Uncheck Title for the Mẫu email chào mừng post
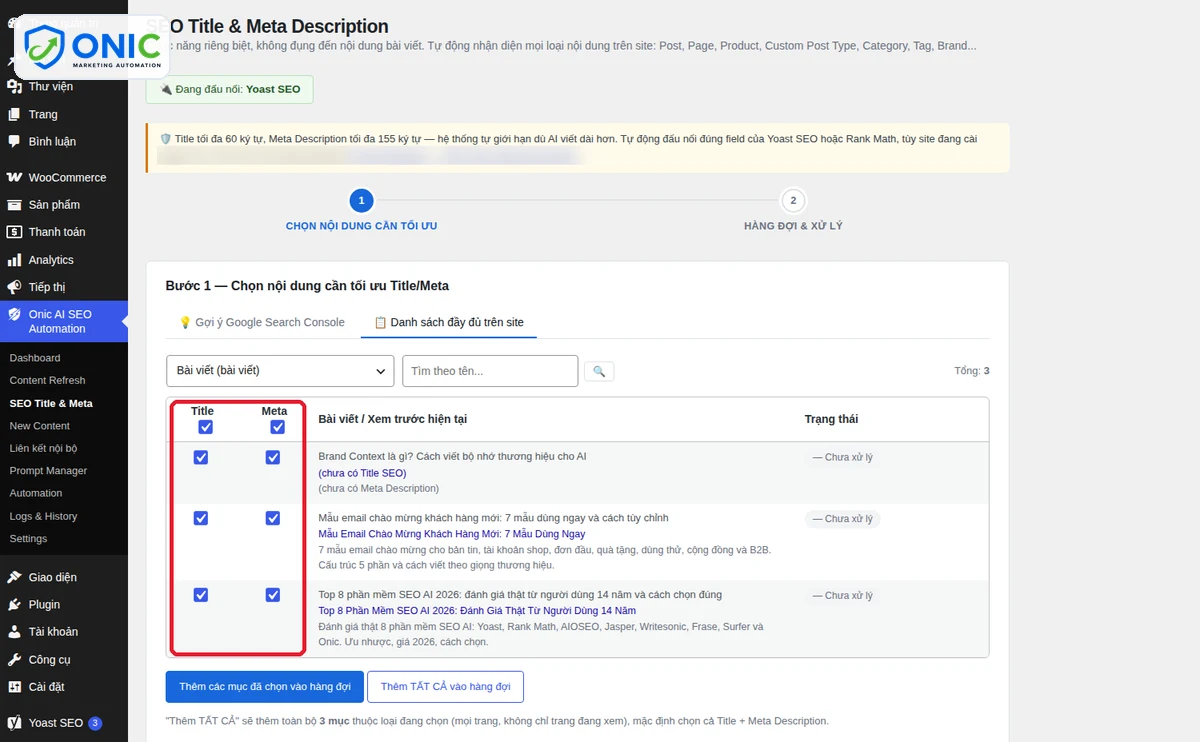Screen dimensions: 1200x742 click(x=201, y=518)
